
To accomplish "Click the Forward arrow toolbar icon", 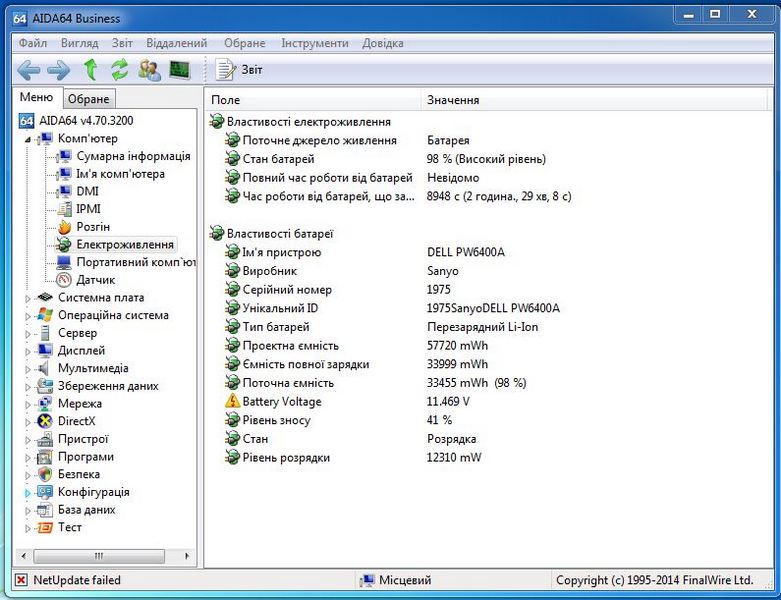I will tap(59, 70).
